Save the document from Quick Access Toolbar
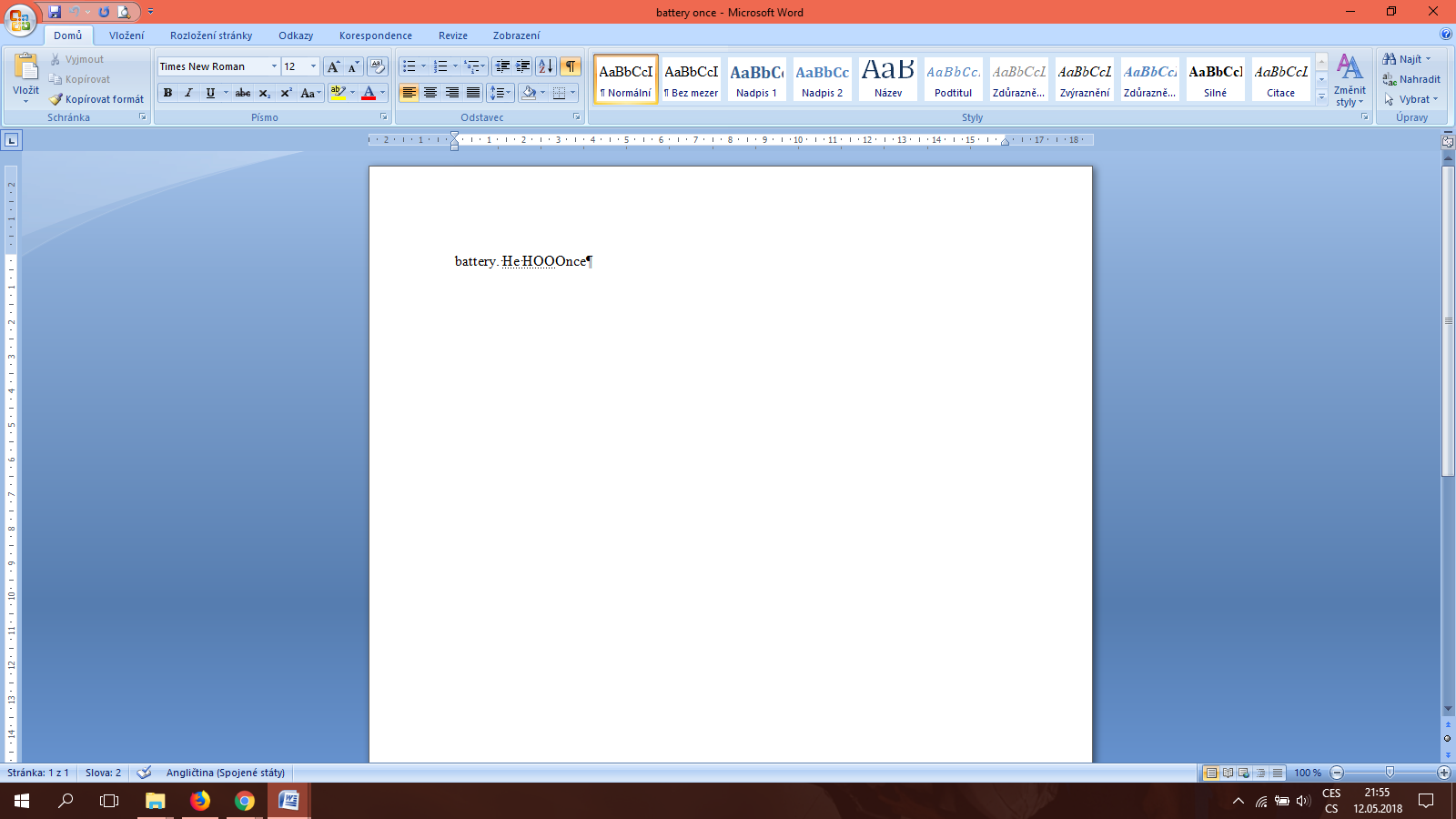 pyautogui.click(x=55, y=12)
